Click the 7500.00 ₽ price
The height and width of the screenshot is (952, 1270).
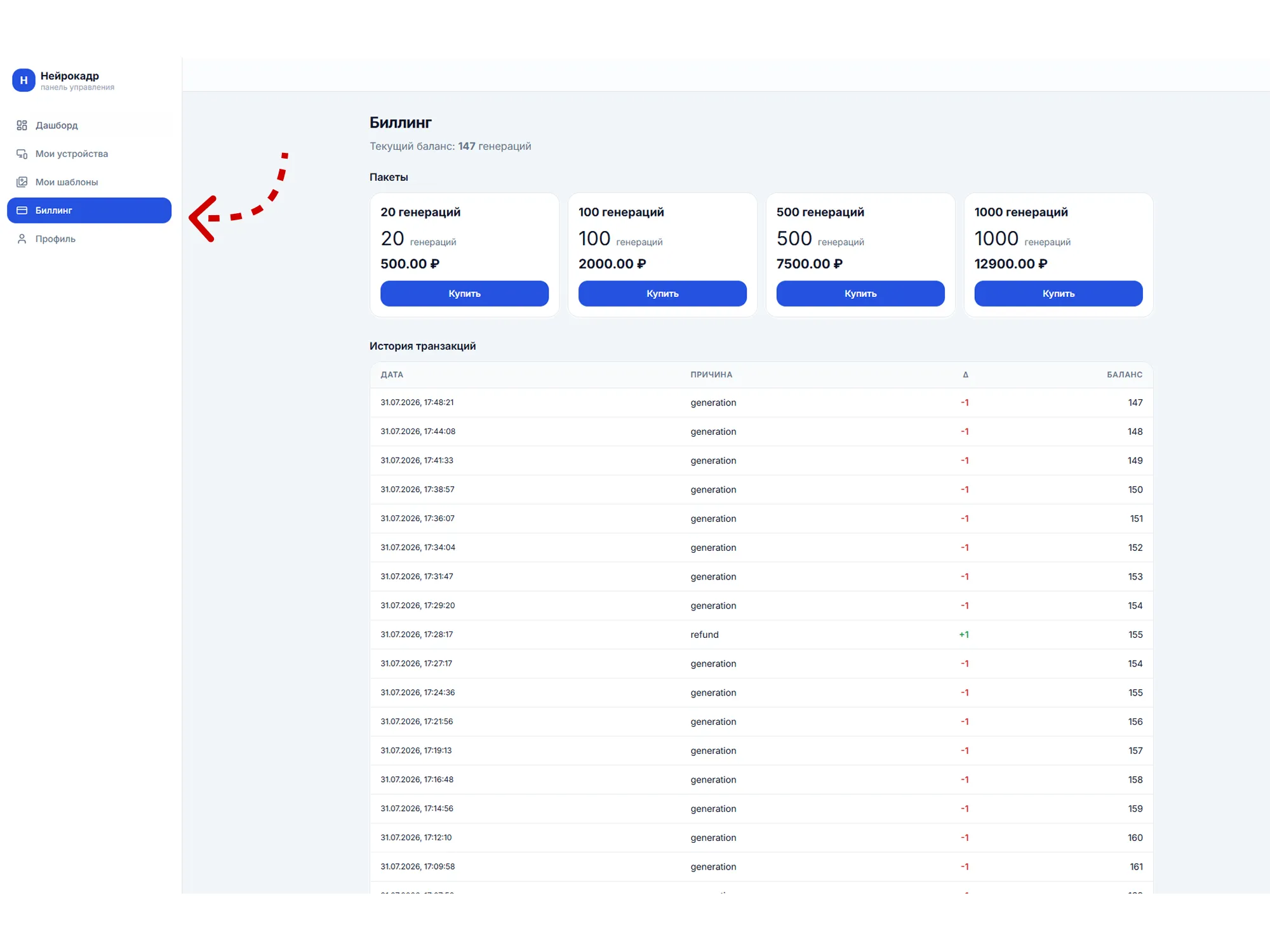[x=810, y=263]
